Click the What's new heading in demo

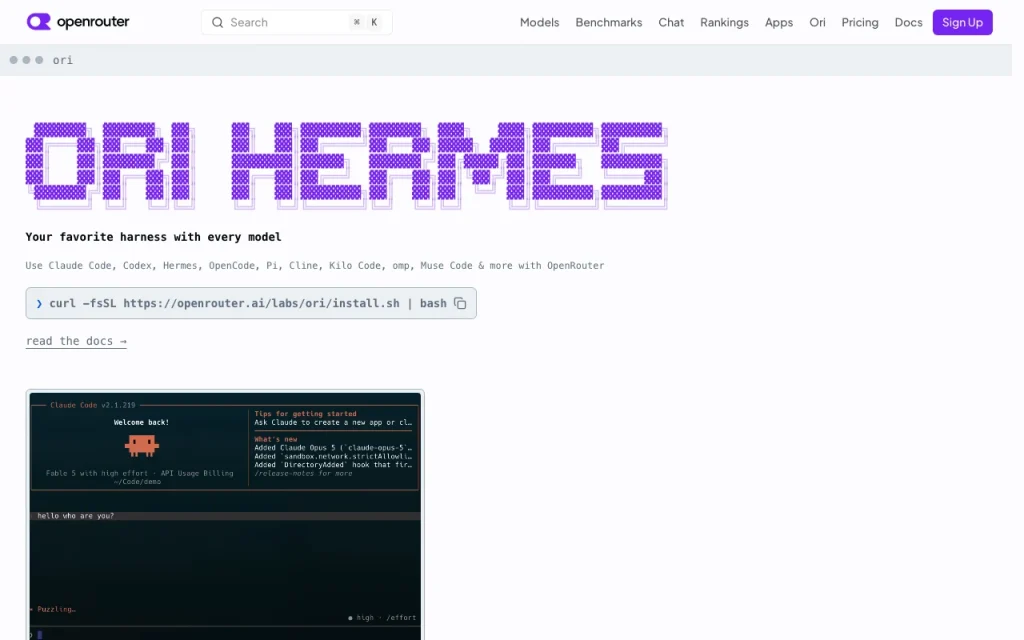click(x=276, y=440)
